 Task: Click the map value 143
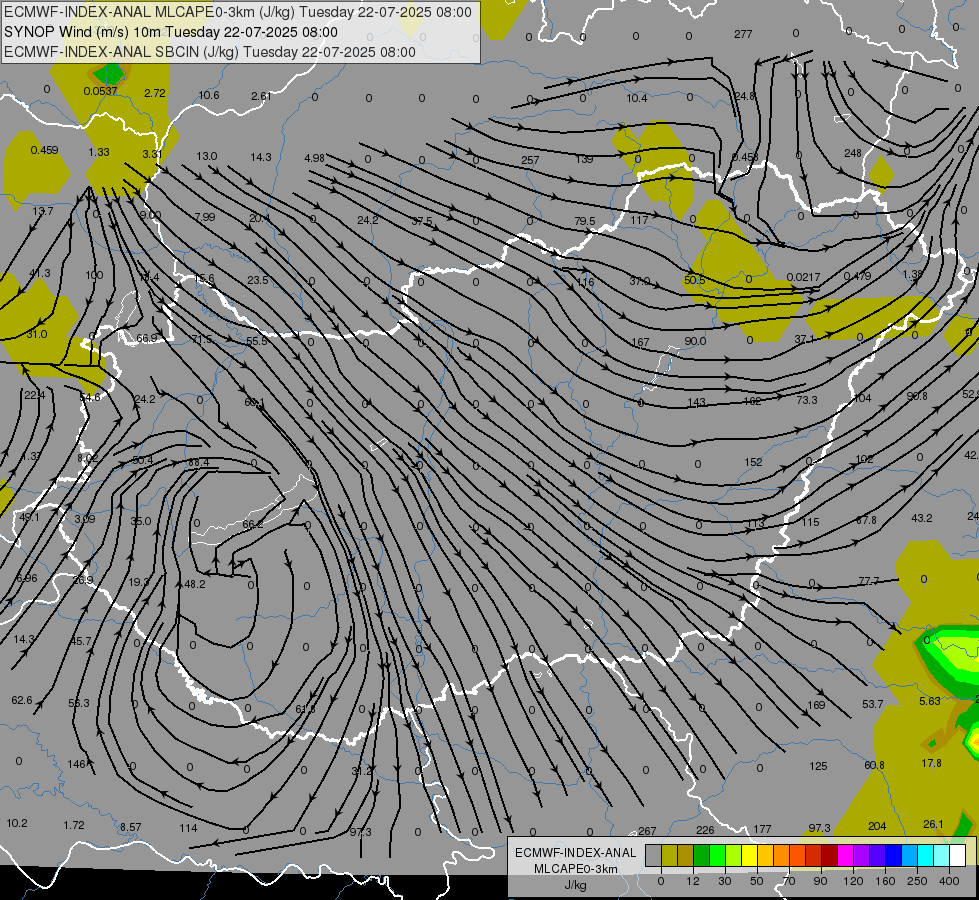pos(696,403)
